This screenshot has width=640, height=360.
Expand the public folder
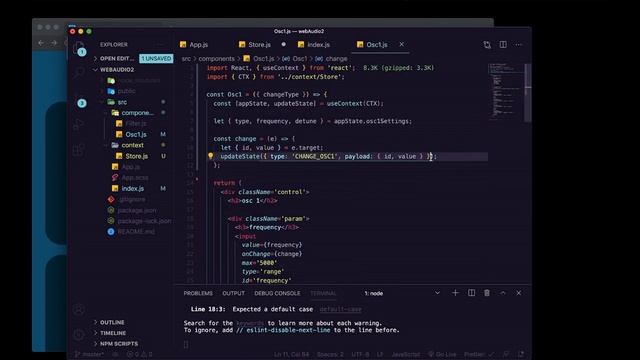point(127,91)
